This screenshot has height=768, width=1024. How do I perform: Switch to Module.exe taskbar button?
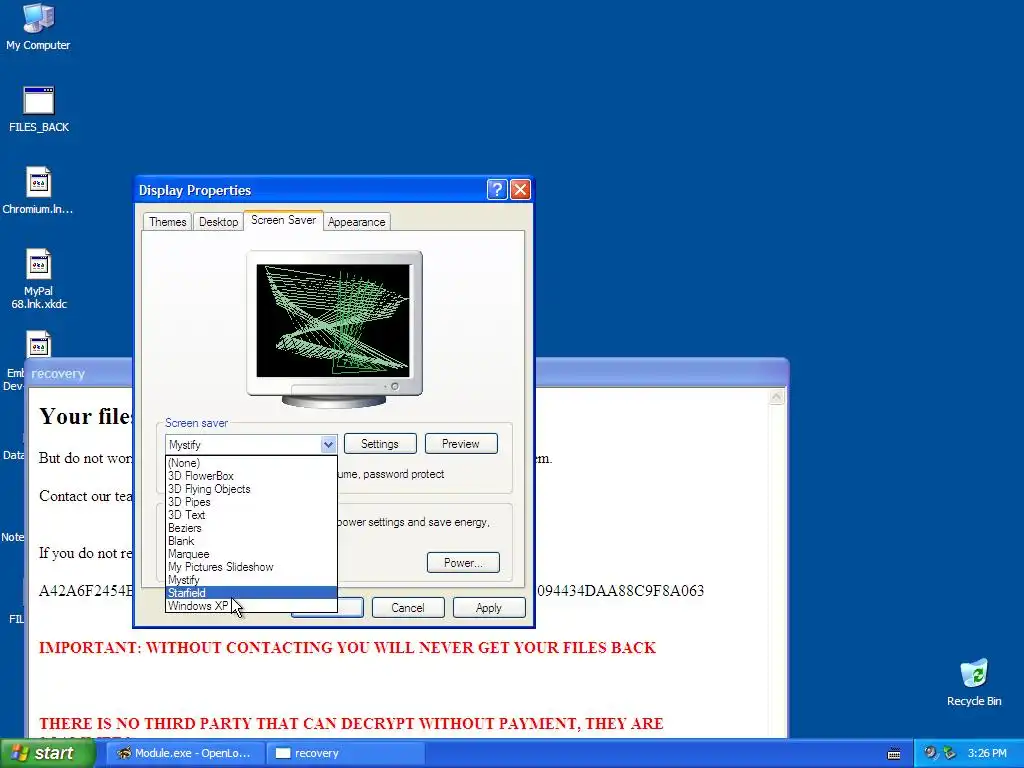click(x=185, y=753)
